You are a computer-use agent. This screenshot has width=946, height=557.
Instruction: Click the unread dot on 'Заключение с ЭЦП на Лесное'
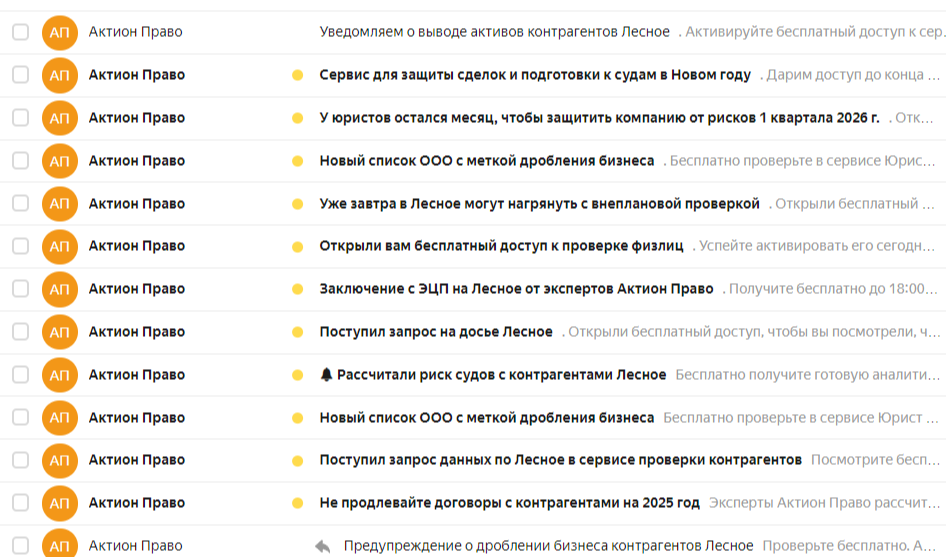[x=297, y=289]
